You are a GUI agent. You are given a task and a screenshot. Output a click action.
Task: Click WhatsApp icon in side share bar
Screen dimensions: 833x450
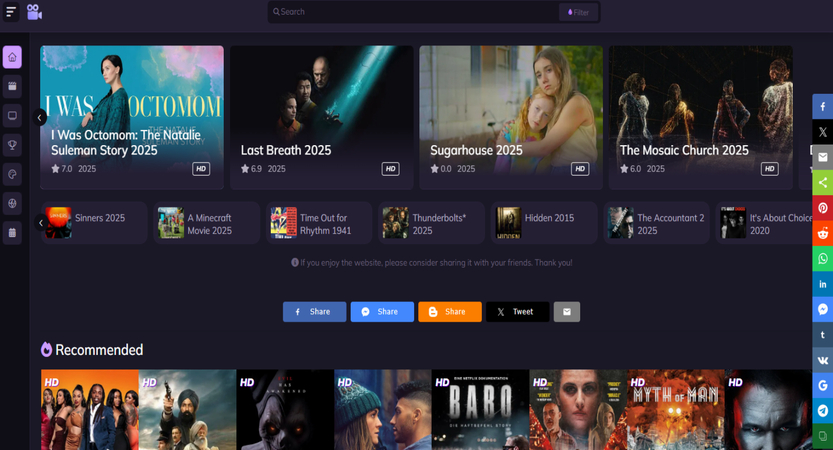[x=822, y=259]
